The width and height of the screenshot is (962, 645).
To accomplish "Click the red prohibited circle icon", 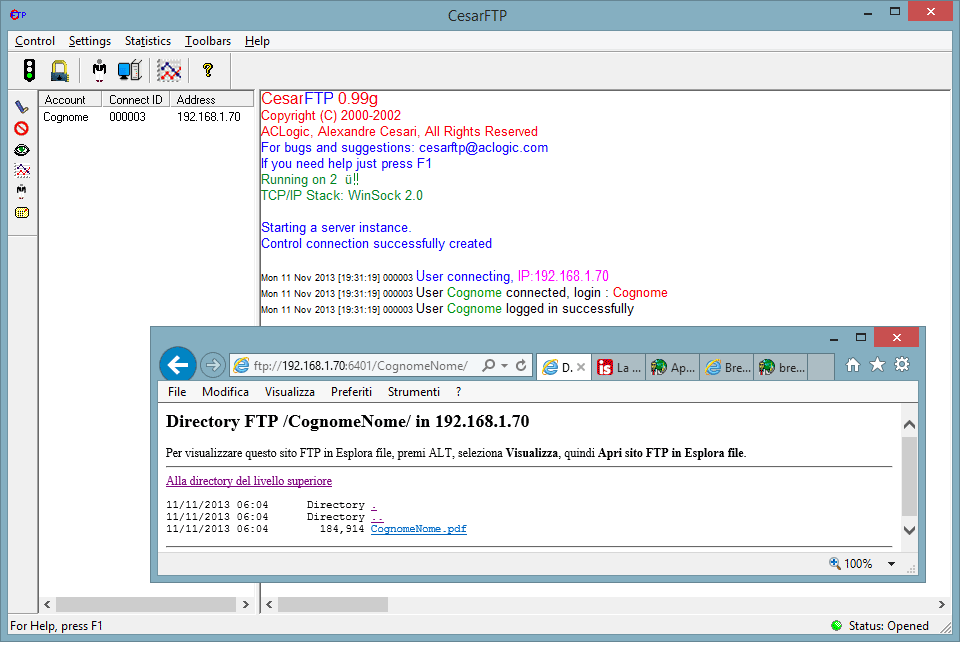I will pyautogui.click(x=21, y=128).
